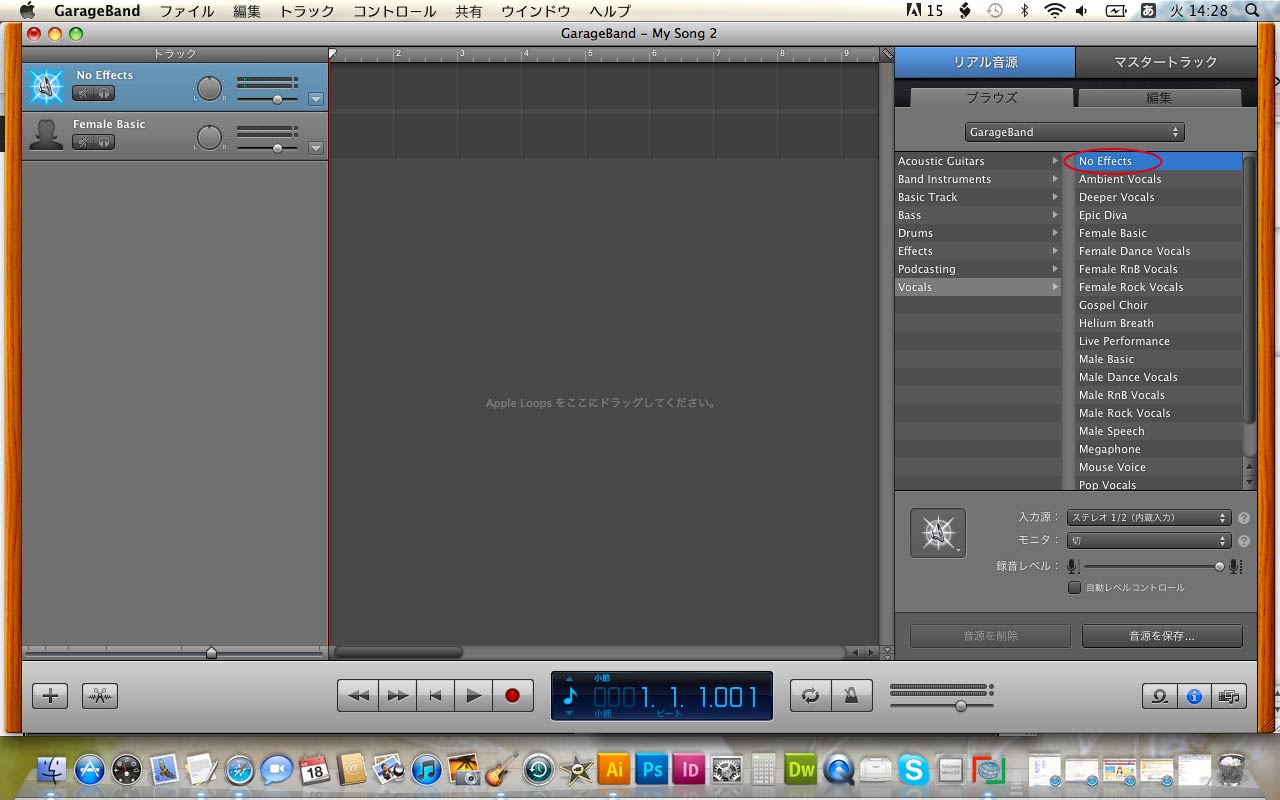The image size is (1280, 800).
Task: Switch to the Real Instrument tab
Action: click(x=985, y=62)
